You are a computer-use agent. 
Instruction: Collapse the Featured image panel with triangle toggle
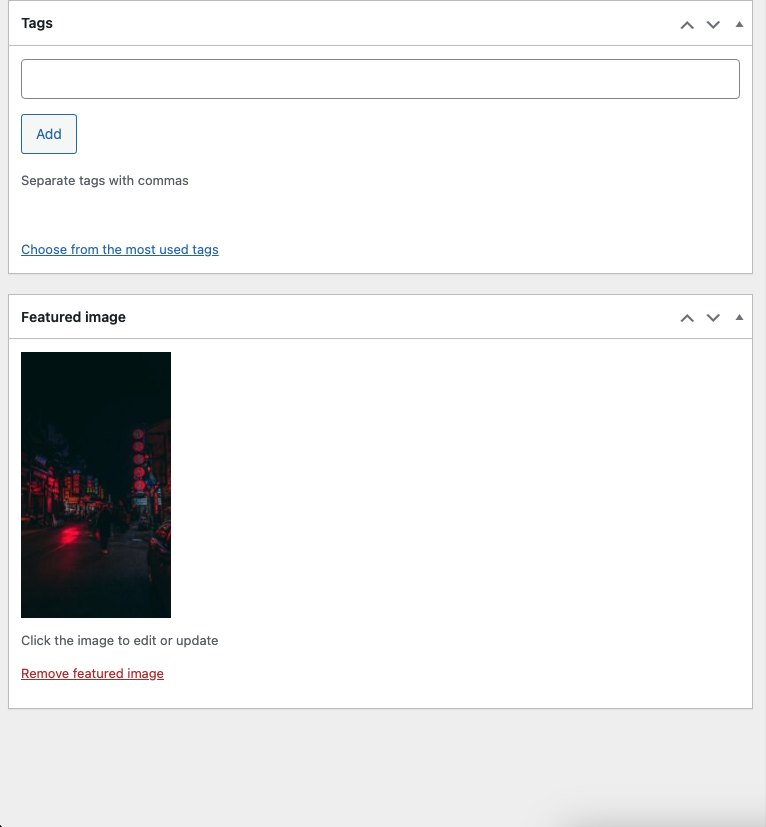pyautogui.click(x=739, y=318)
